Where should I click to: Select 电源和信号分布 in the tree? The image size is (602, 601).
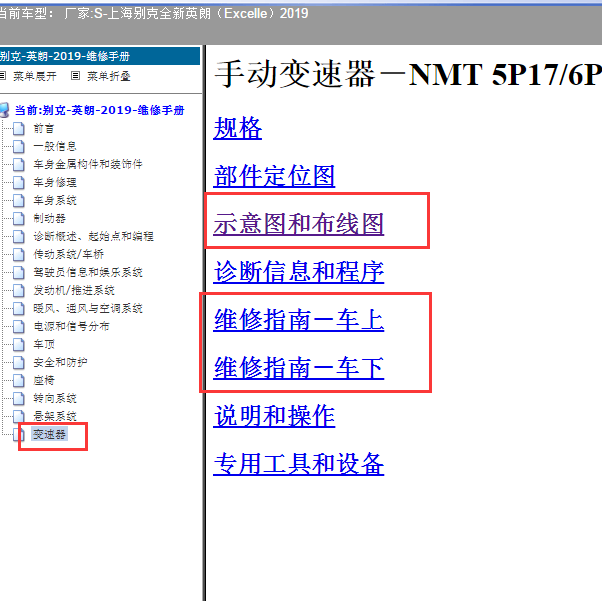(x=71, y=326)
